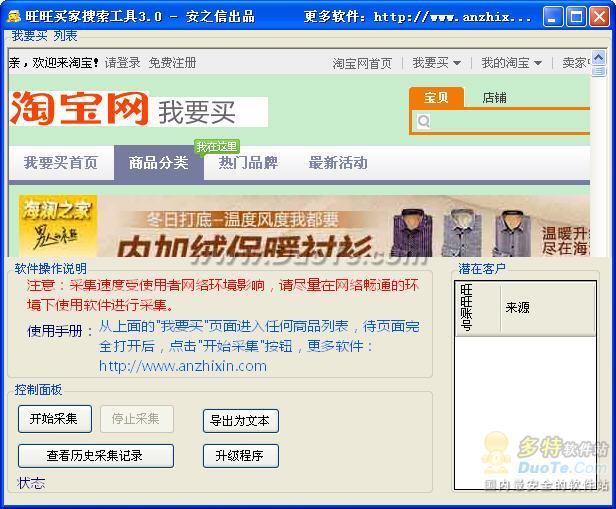The width and height of the screenshot is (616, 509).
Task: Minimize the window
Action: (552, 17)
